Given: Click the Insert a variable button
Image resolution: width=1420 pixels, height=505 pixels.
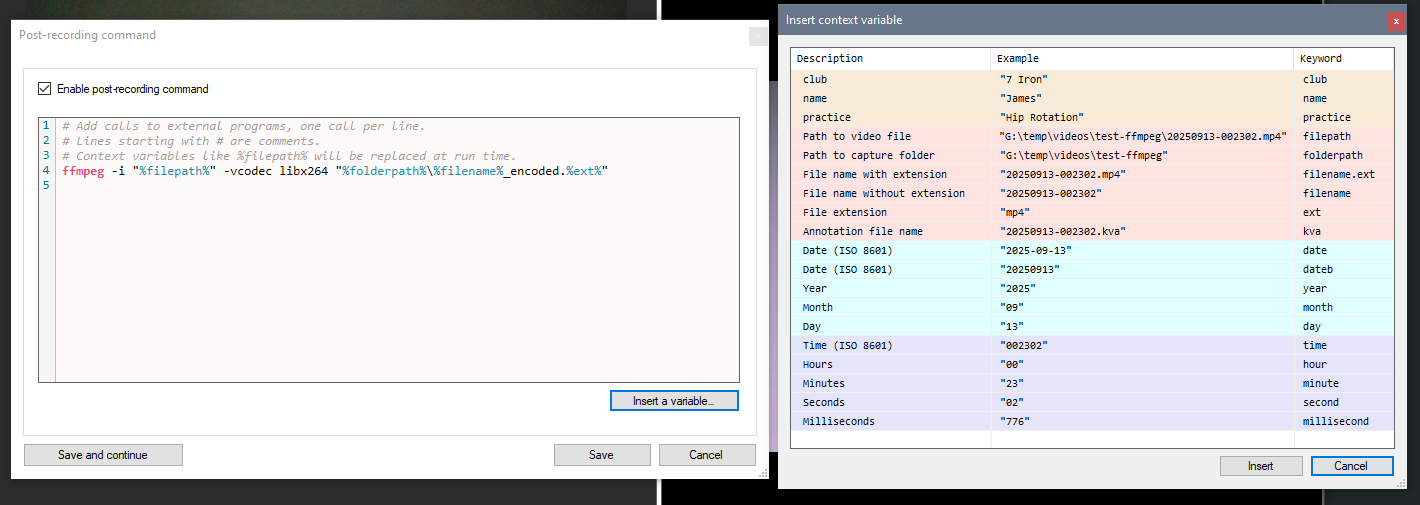Looking at the screenshot, I should (x=674, y=401).
